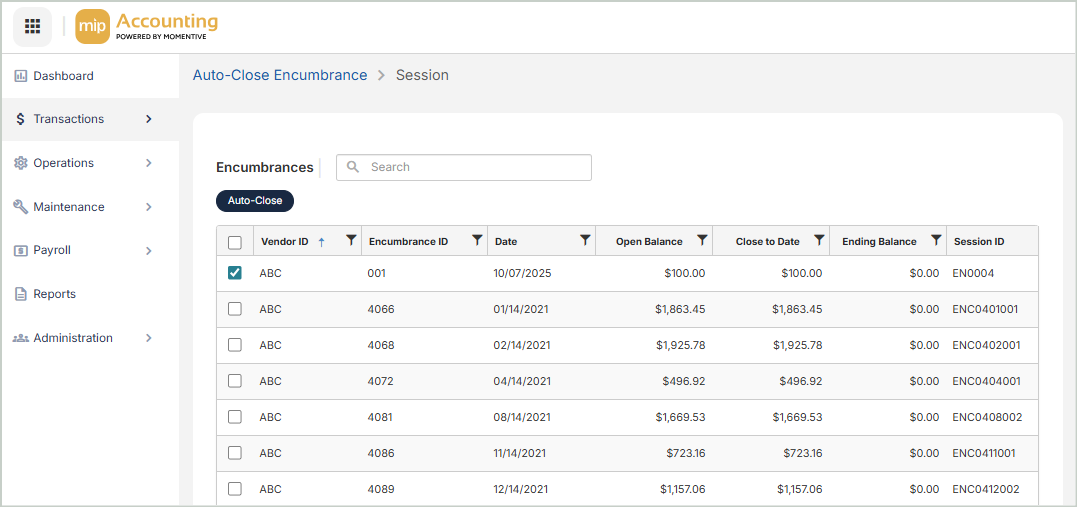Viewport: 1077px width, 507px height.
Task: Expand the Payroll menu chevron
Action: 149,251
